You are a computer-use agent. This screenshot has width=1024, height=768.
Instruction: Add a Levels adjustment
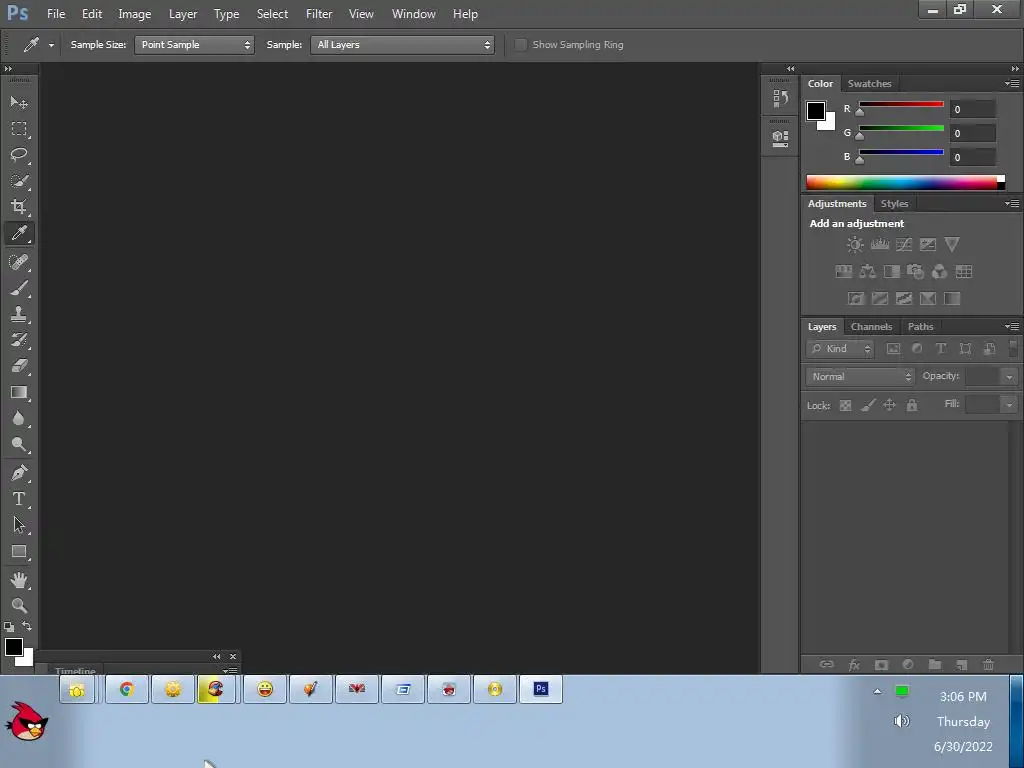click(880, 245)
